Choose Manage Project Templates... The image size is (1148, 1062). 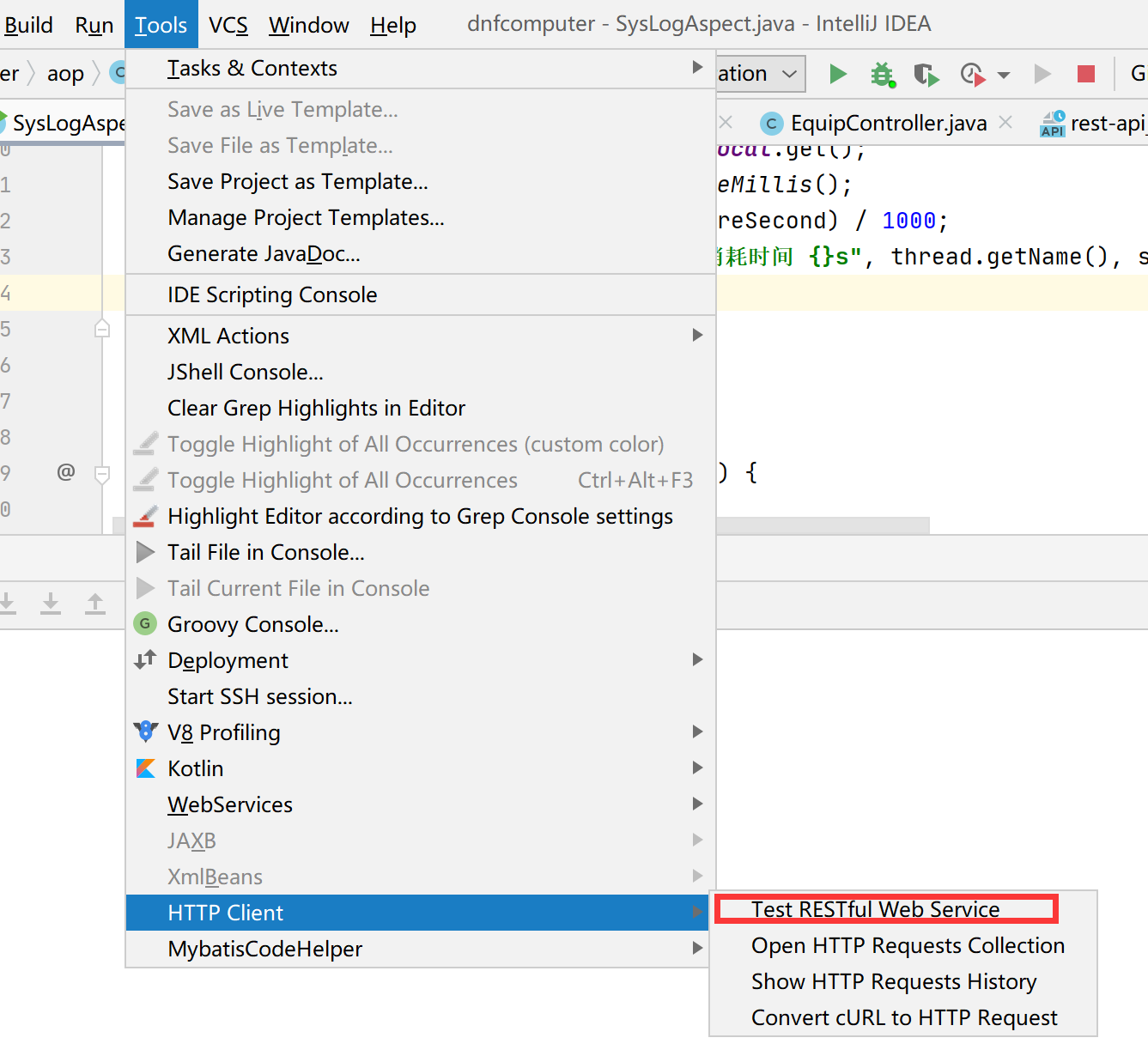pyautogui.click(x=421, y=218)
